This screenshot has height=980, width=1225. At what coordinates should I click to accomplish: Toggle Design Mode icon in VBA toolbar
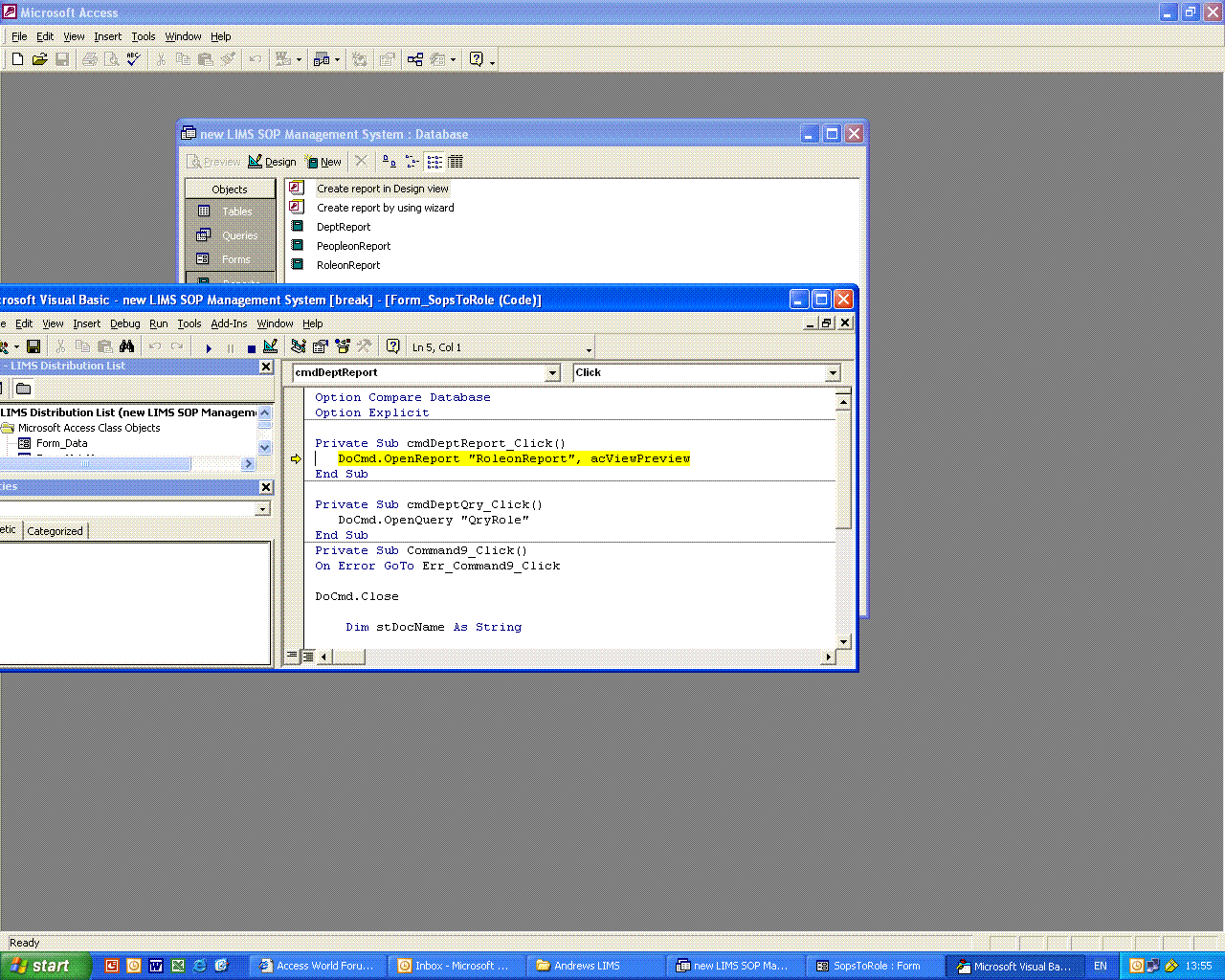click(271, 346)
